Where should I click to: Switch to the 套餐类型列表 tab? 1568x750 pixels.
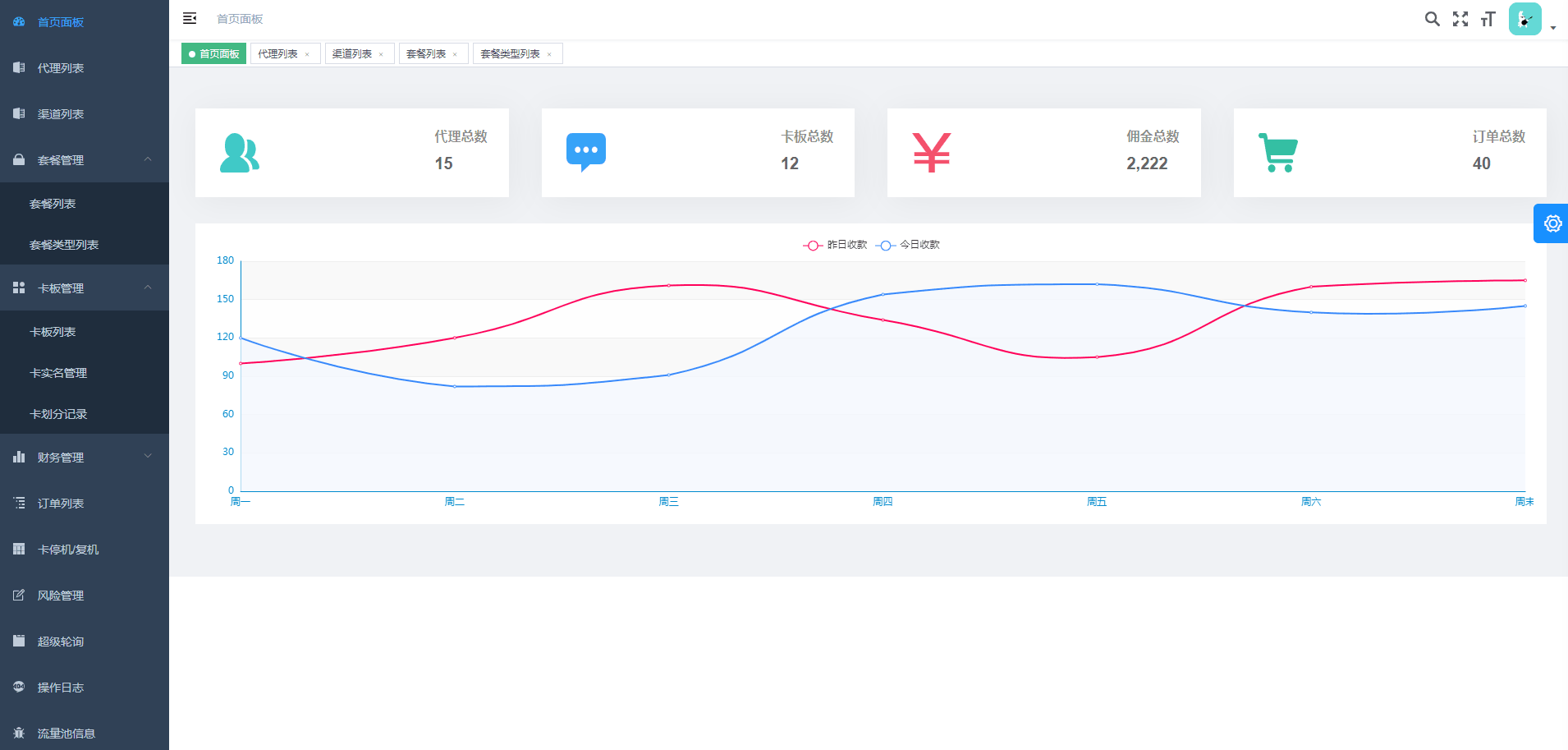510,54
